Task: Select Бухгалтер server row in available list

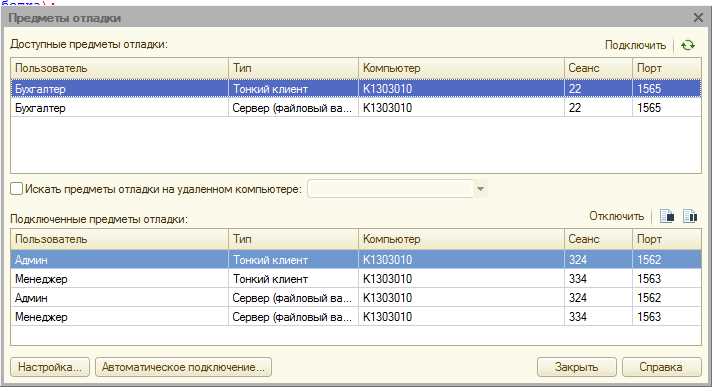Action: (356, 108)
